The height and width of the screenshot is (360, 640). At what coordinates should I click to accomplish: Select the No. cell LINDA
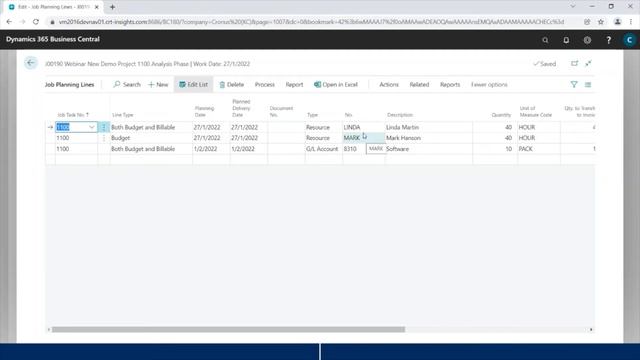tap(363, 127)
